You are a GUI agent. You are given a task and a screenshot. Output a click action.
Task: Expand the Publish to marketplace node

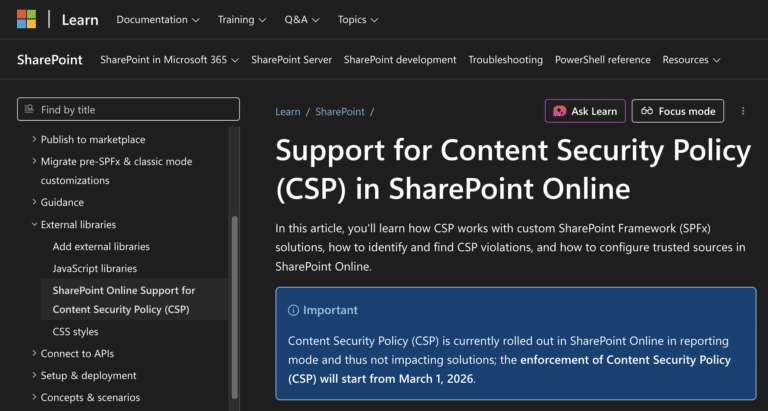click(x=34, y=140)
